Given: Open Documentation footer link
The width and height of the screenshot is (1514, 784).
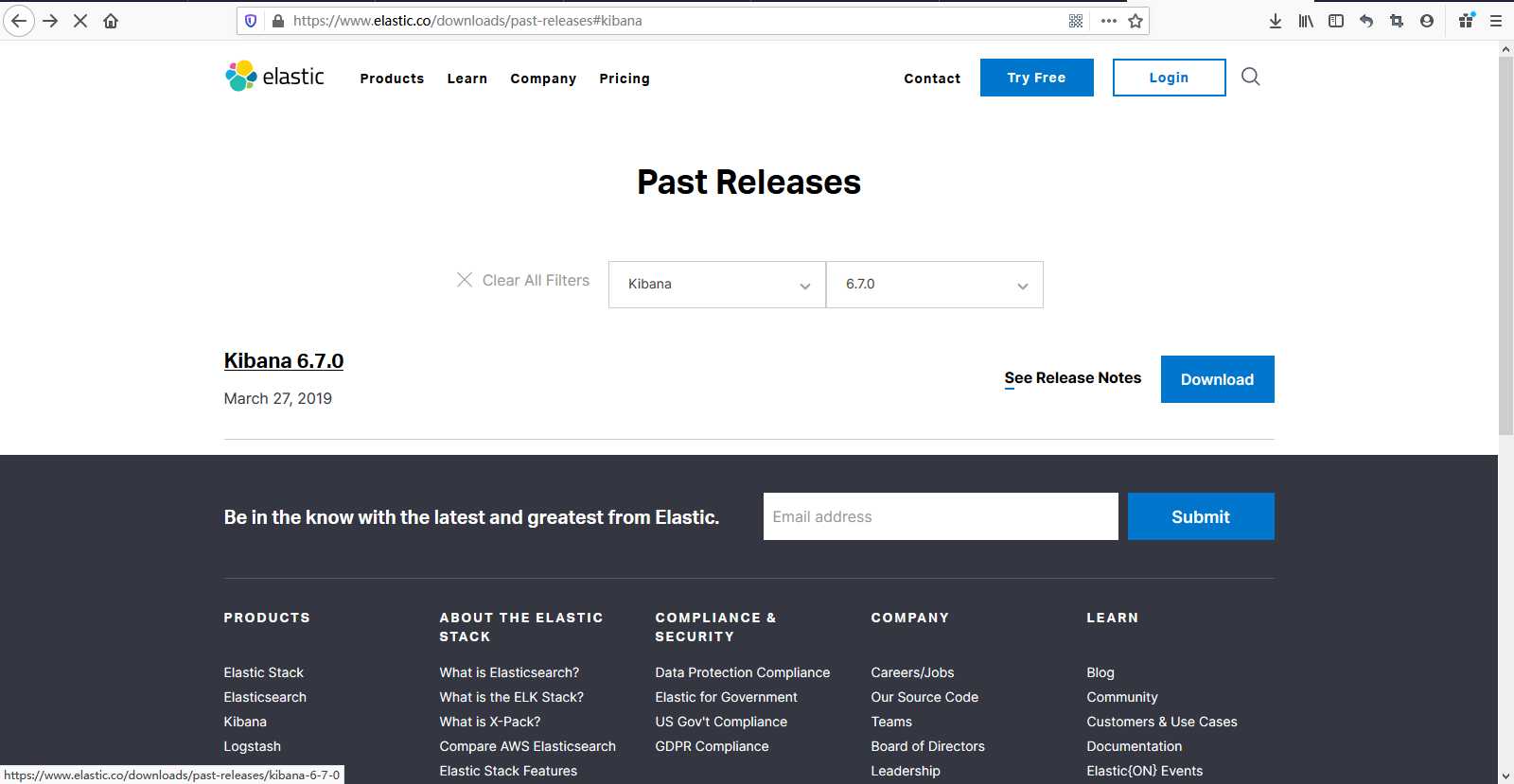Looking at the screenshot, I should tap(1135, 746).
